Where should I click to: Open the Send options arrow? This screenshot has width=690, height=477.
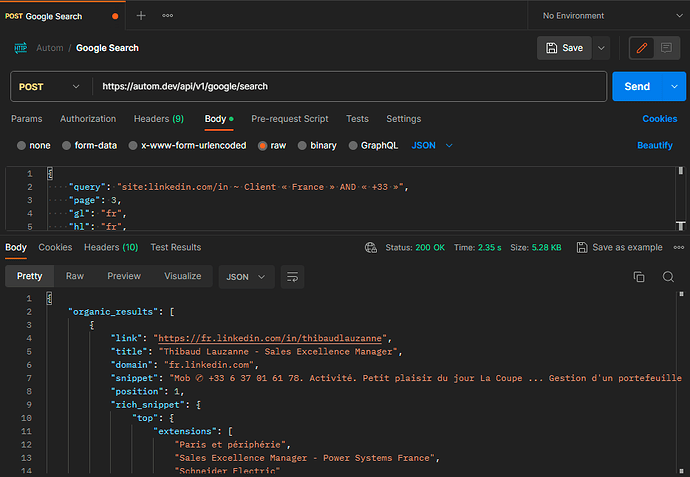click(x=674, y=87)
